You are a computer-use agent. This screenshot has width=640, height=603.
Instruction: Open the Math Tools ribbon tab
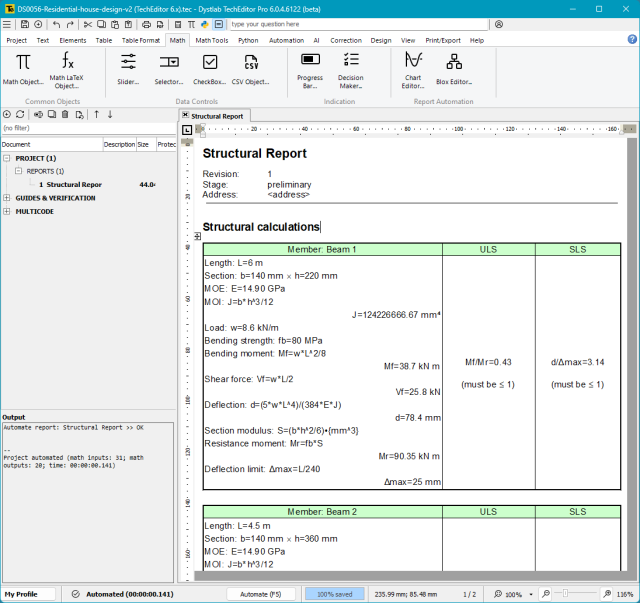(x=211, y=40)
